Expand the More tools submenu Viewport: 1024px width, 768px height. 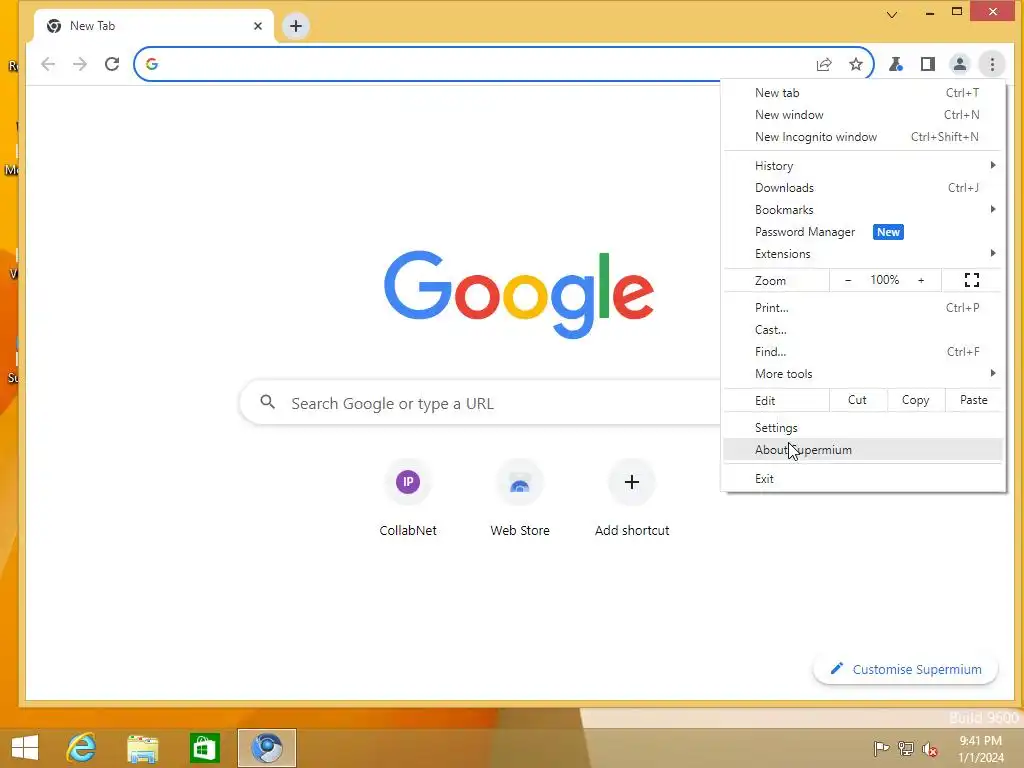click(863, 374)
